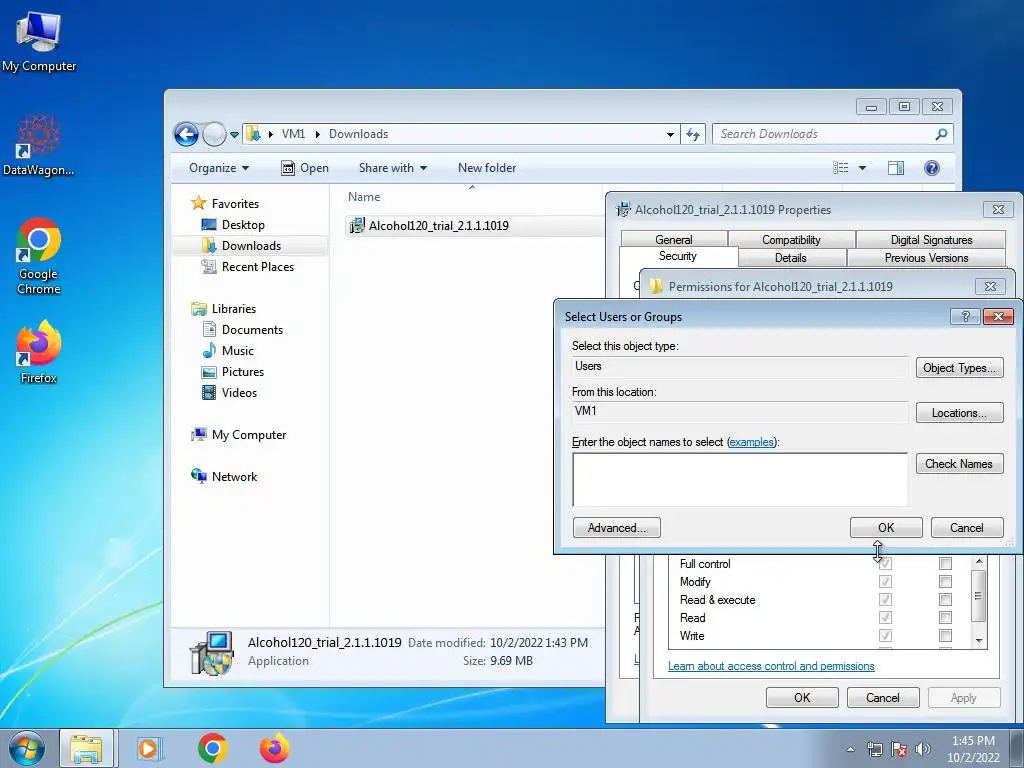Viewport: 1024px width, 768px height.
Task: Open recent pages dropdown arrow by navigation
Action: pyautogui.click(x=234, y=135)
